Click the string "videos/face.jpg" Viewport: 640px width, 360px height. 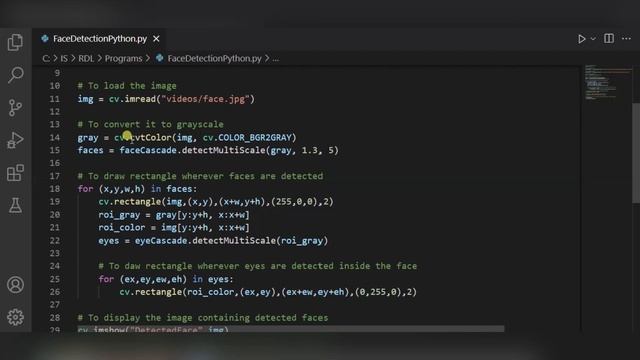point(205,99)
